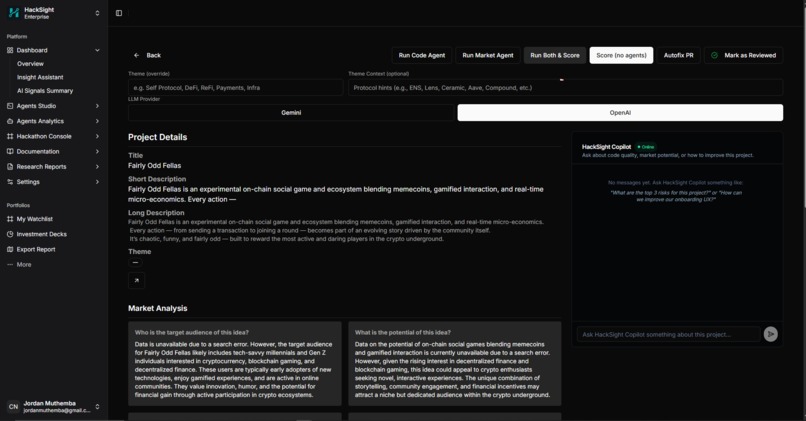Click the Dashboard grid icon
This screenshot has height=421, width=806.
click(10, 50)
